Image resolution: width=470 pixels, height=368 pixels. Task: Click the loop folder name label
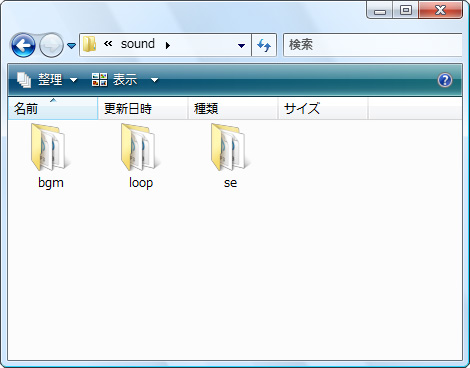tap(141, 183)
